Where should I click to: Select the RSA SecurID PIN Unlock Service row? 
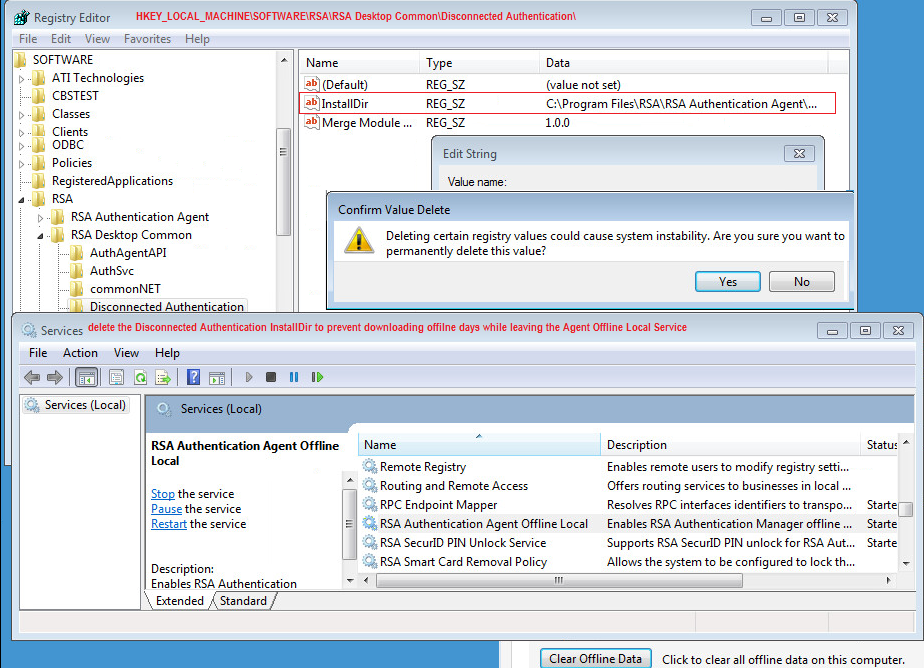click(462, 543)
